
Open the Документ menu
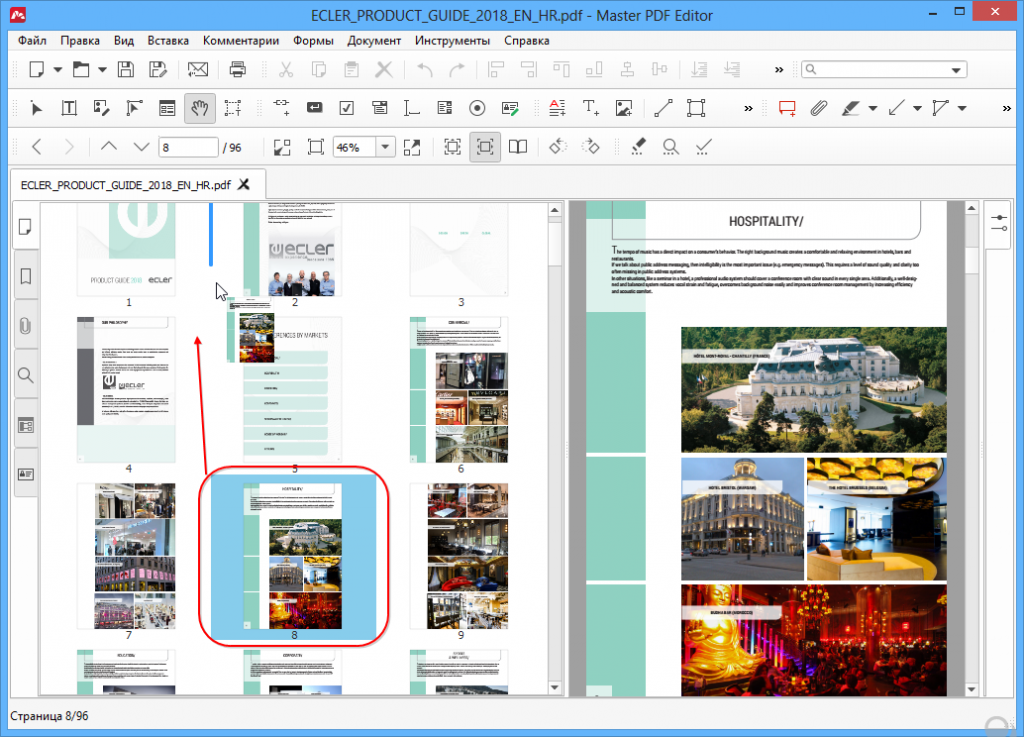374,41
